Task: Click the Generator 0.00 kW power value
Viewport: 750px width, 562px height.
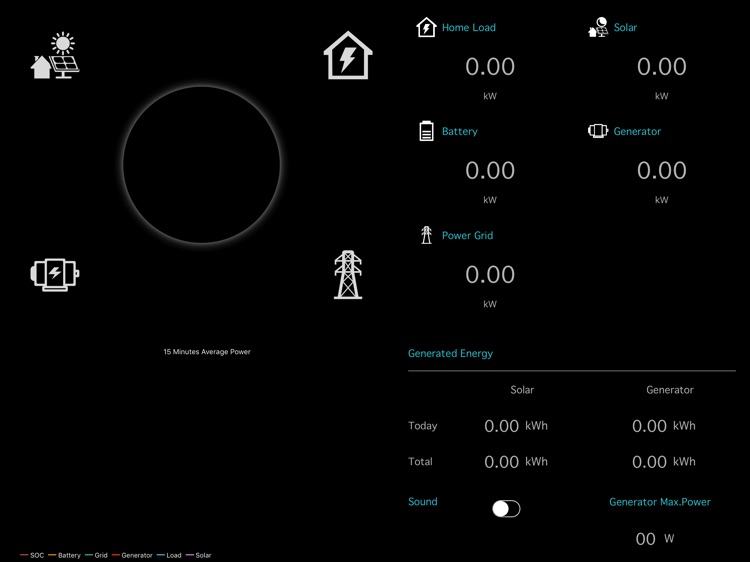Action: (662, 170)
